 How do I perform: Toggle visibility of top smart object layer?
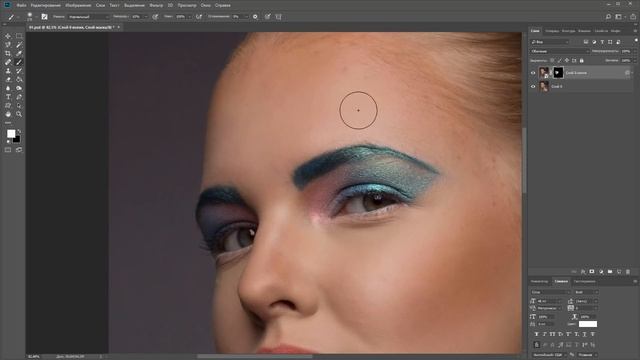coord(533,73)
